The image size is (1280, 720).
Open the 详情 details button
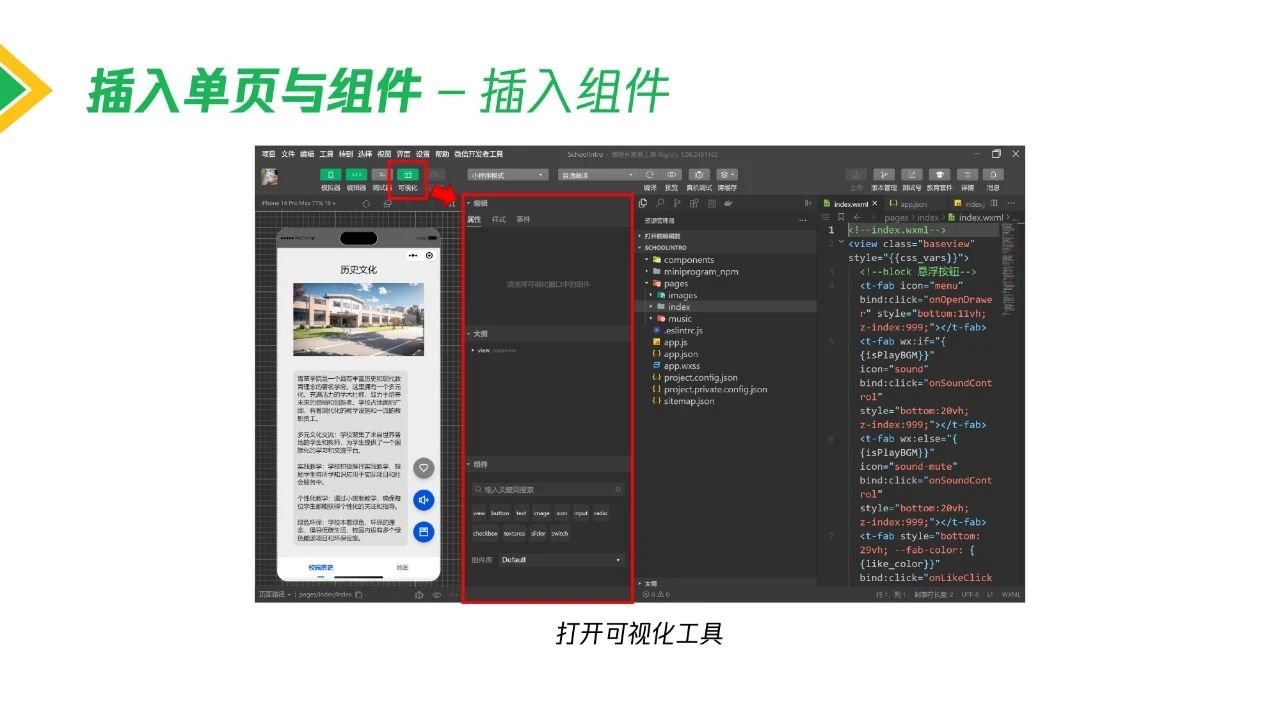pyautogui.click(x=967, y=175)
